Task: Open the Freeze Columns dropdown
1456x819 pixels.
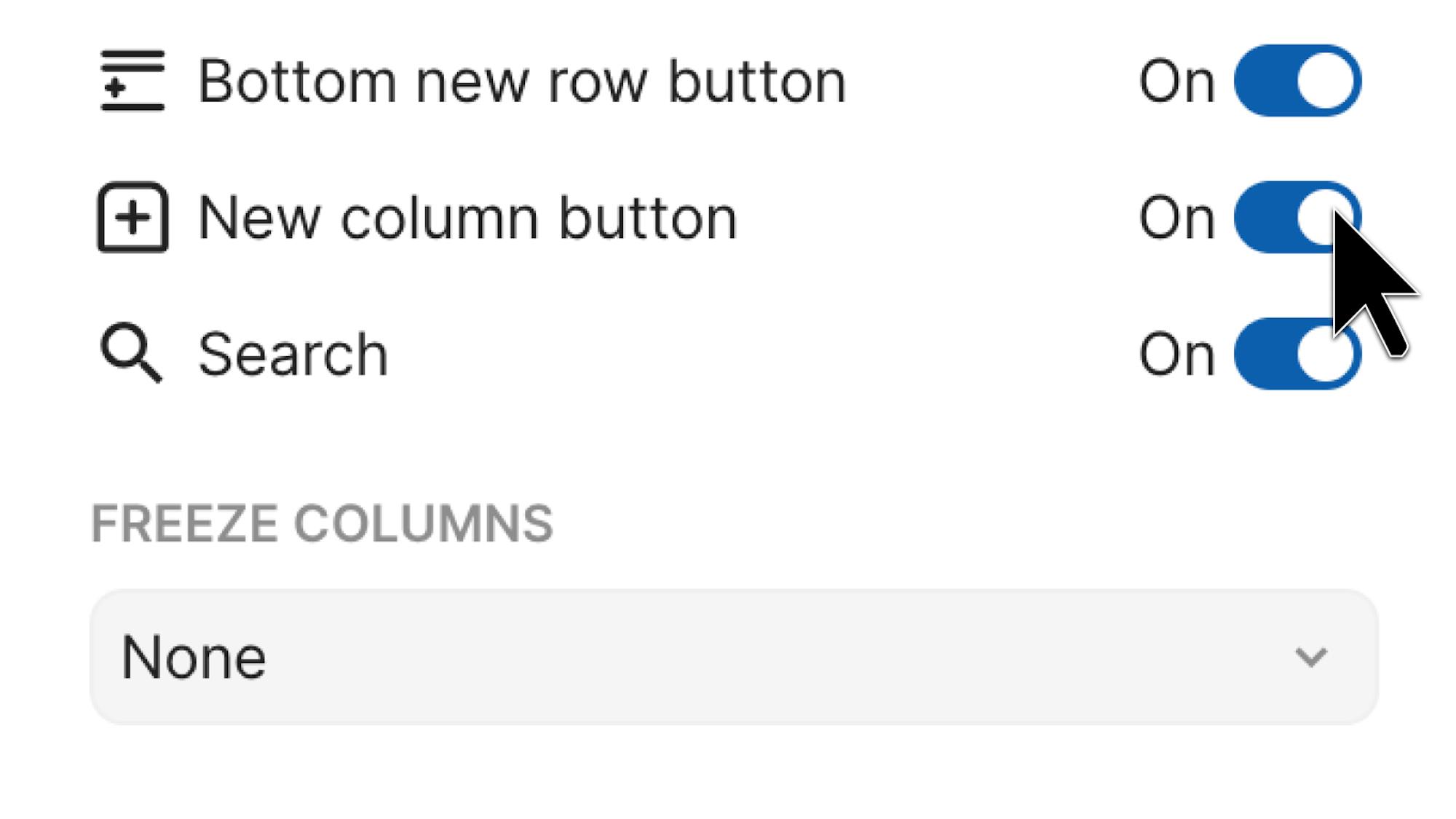Action: (x=734, y=657)
